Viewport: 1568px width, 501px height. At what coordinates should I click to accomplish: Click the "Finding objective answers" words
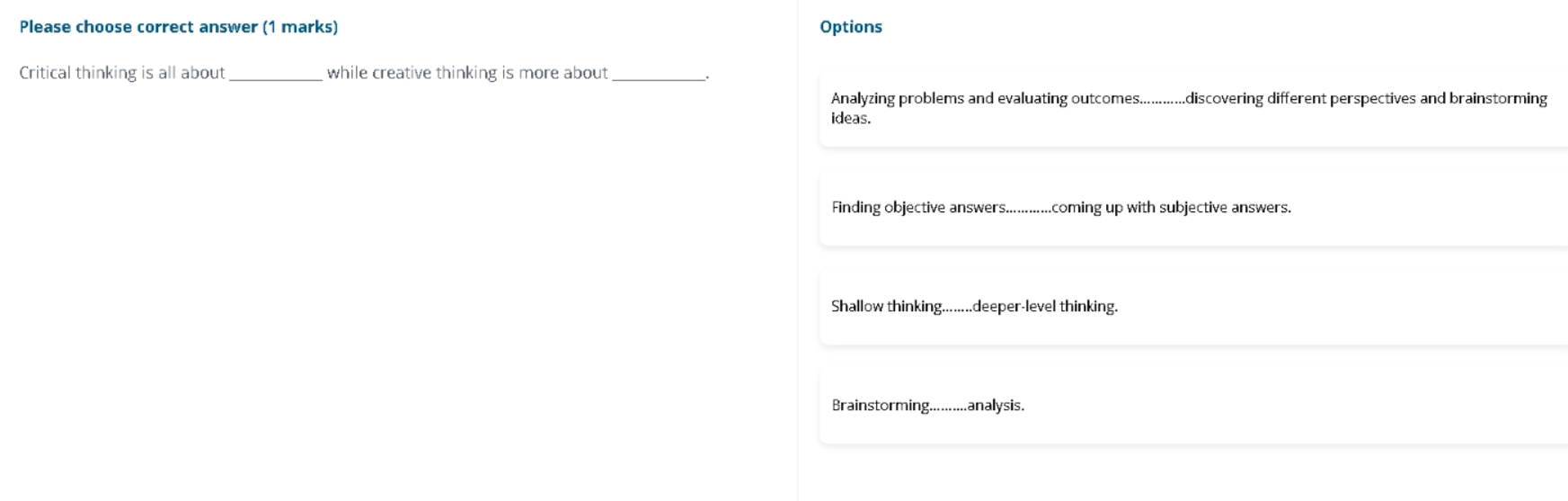point(918,207)
